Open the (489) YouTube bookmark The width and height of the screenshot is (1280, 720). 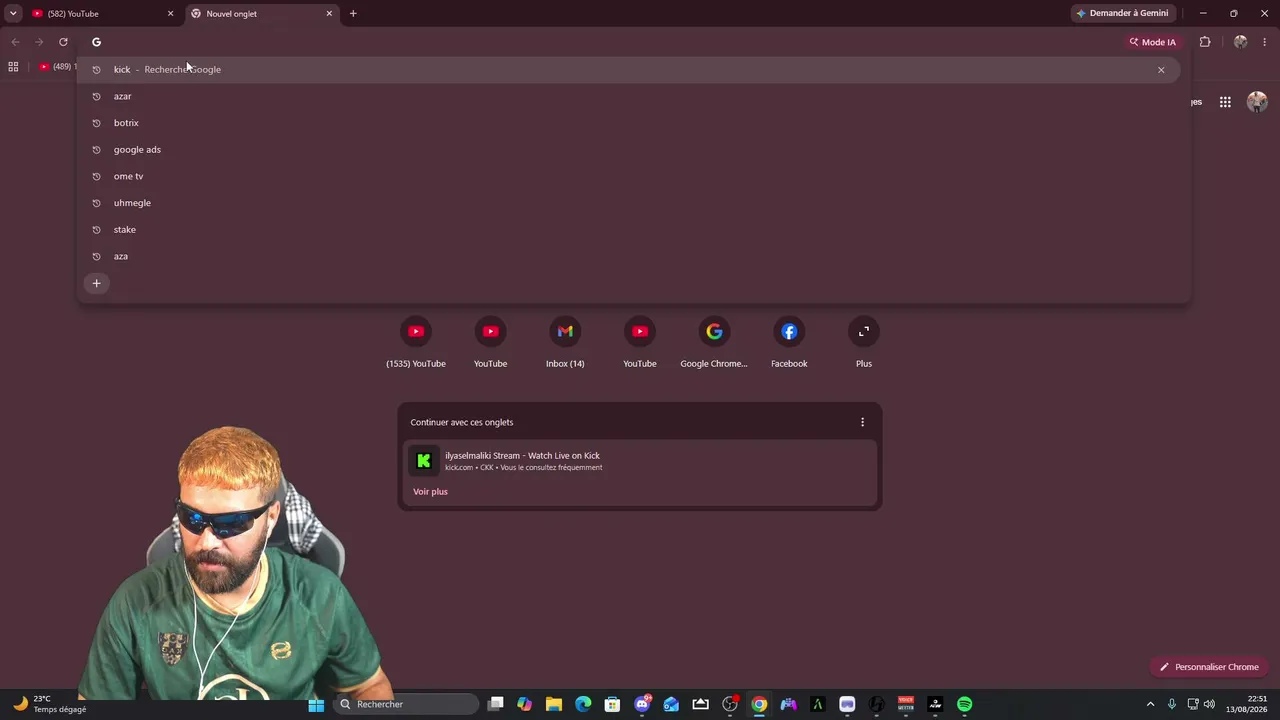(57, 67)
